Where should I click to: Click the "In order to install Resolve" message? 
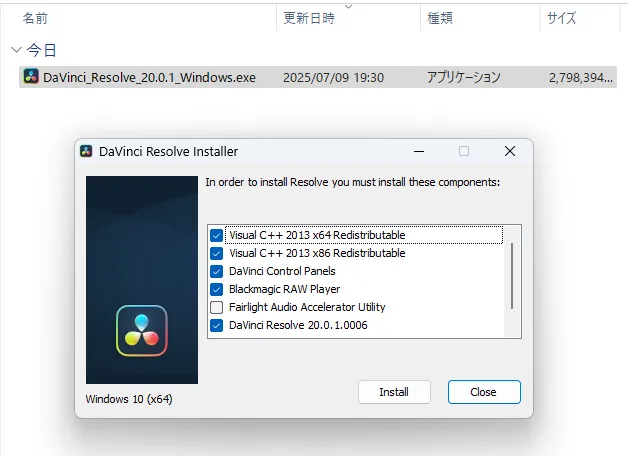[x=353, y=182]
